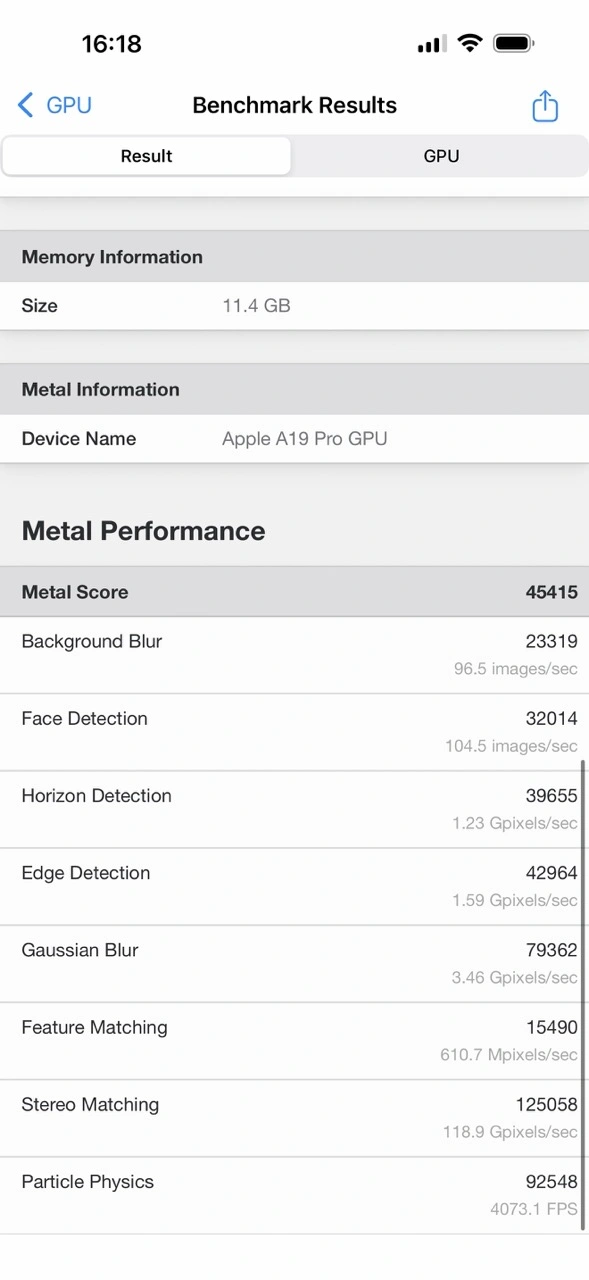Tap the Stereo Matching result row
The width and height of the screenshot is (589, 1280).
click(x=294, y=1117)
